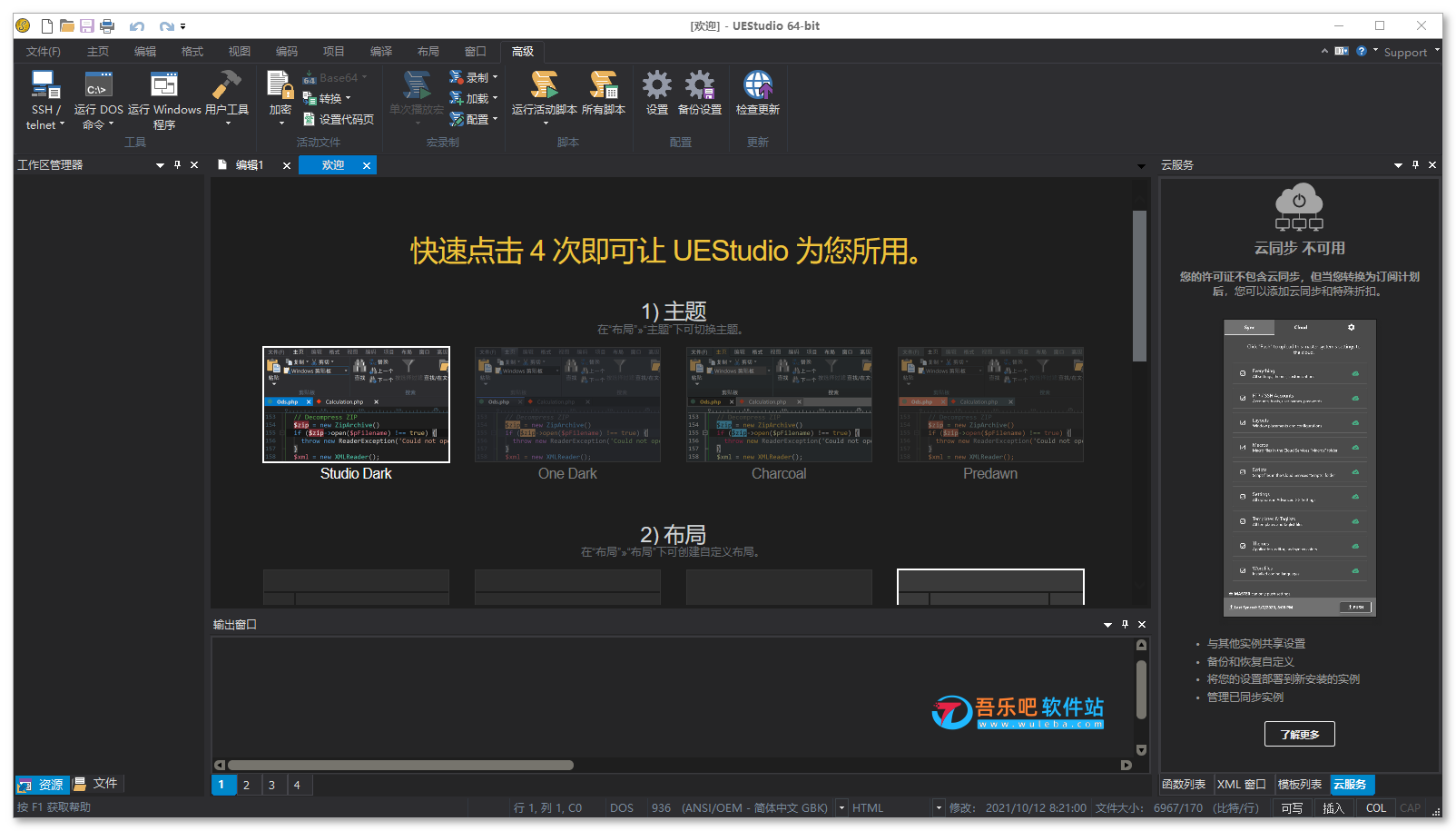Click the macro configure (配置) icon
Image resolution: width=1456 pixels, height=831 pixels.
point(457,119)
